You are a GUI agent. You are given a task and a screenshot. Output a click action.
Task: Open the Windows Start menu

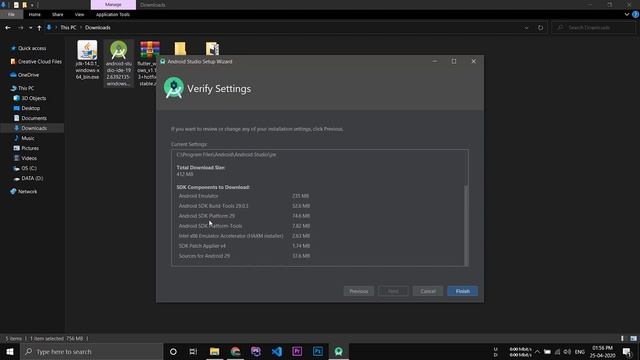(10, 351)
